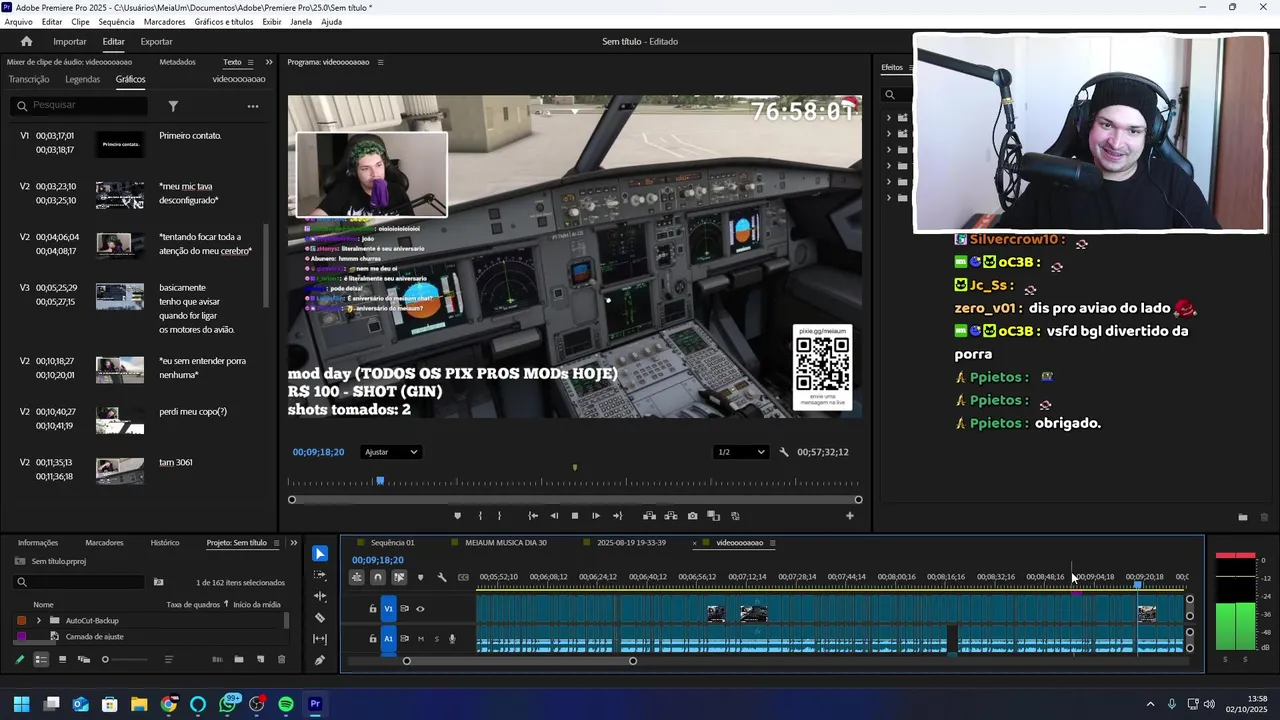Open the Importar workspace

coord(70,41)
